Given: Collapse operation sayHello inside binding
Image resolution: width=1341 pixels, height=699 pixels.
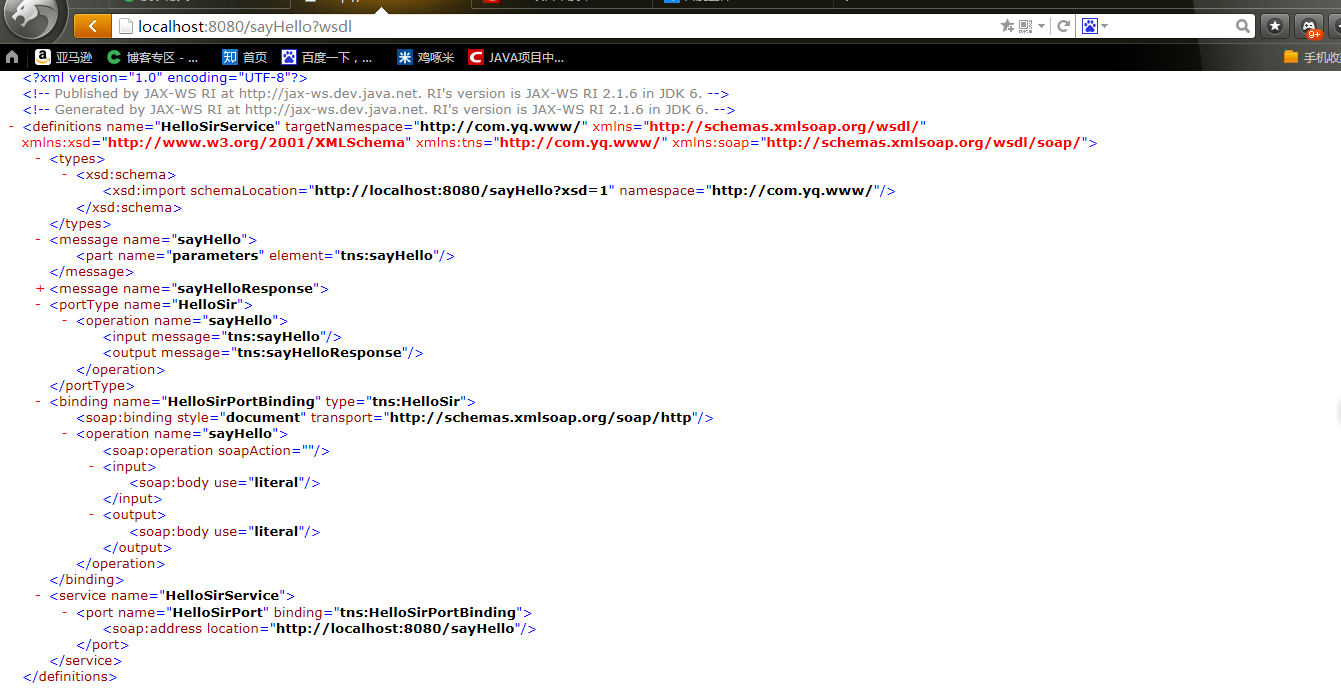Looking at the screenshot, I should point(65,434).
